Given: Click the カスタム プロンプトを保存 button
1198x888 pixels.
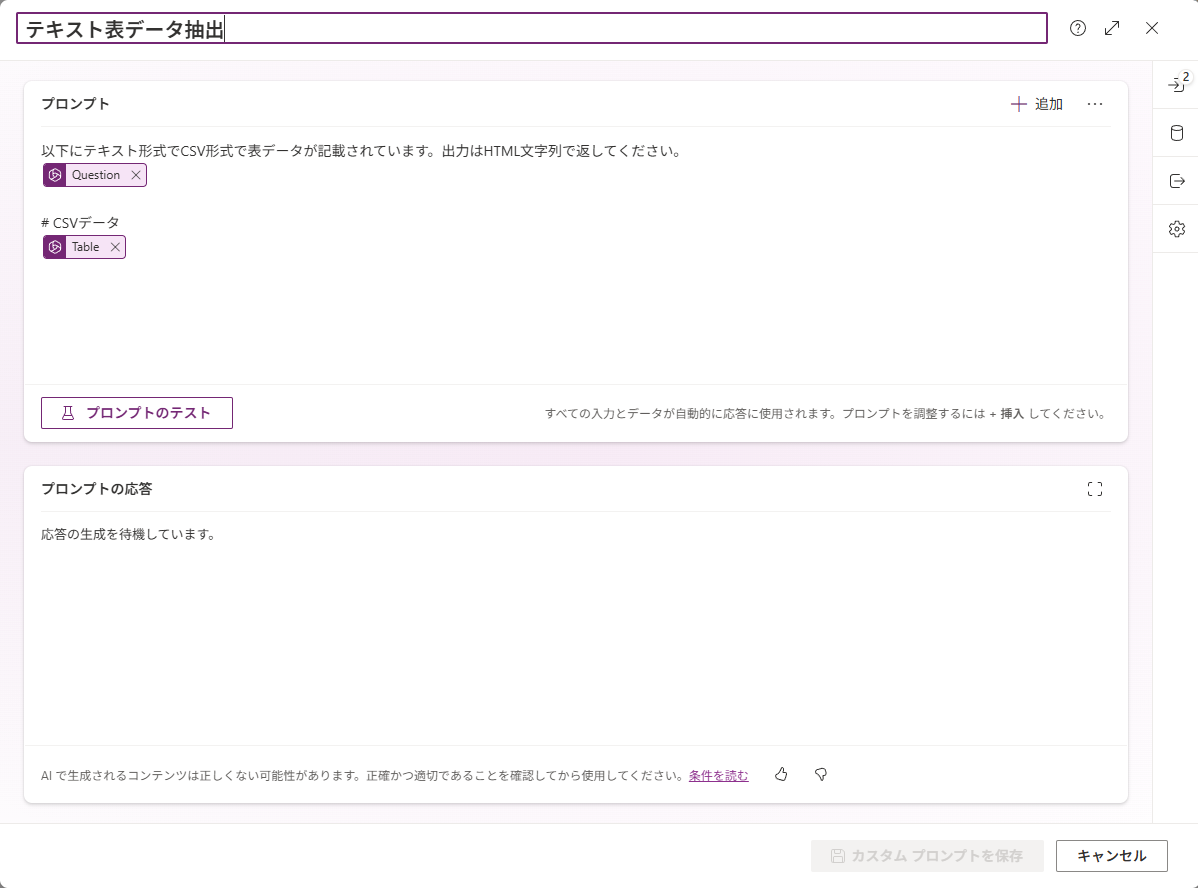Looking at the screenshot, I should coord(927,856).
